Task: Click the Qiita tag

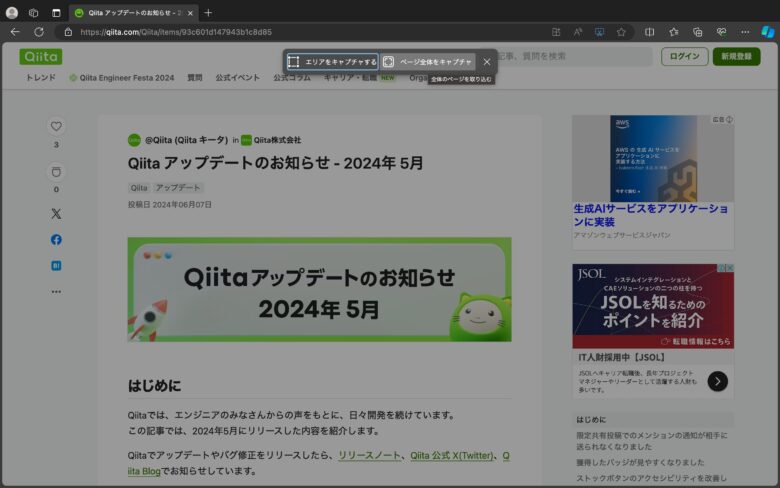Action: 139,188
